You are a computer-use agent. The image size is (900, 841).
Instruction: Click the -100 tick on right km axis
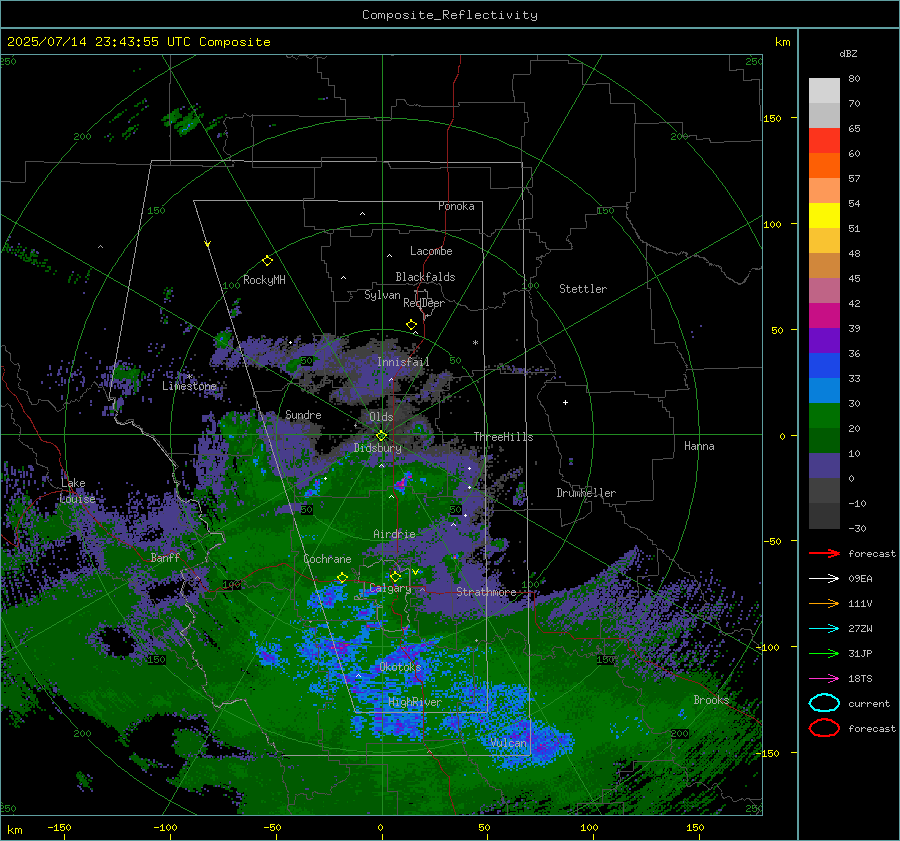point(768,647)
